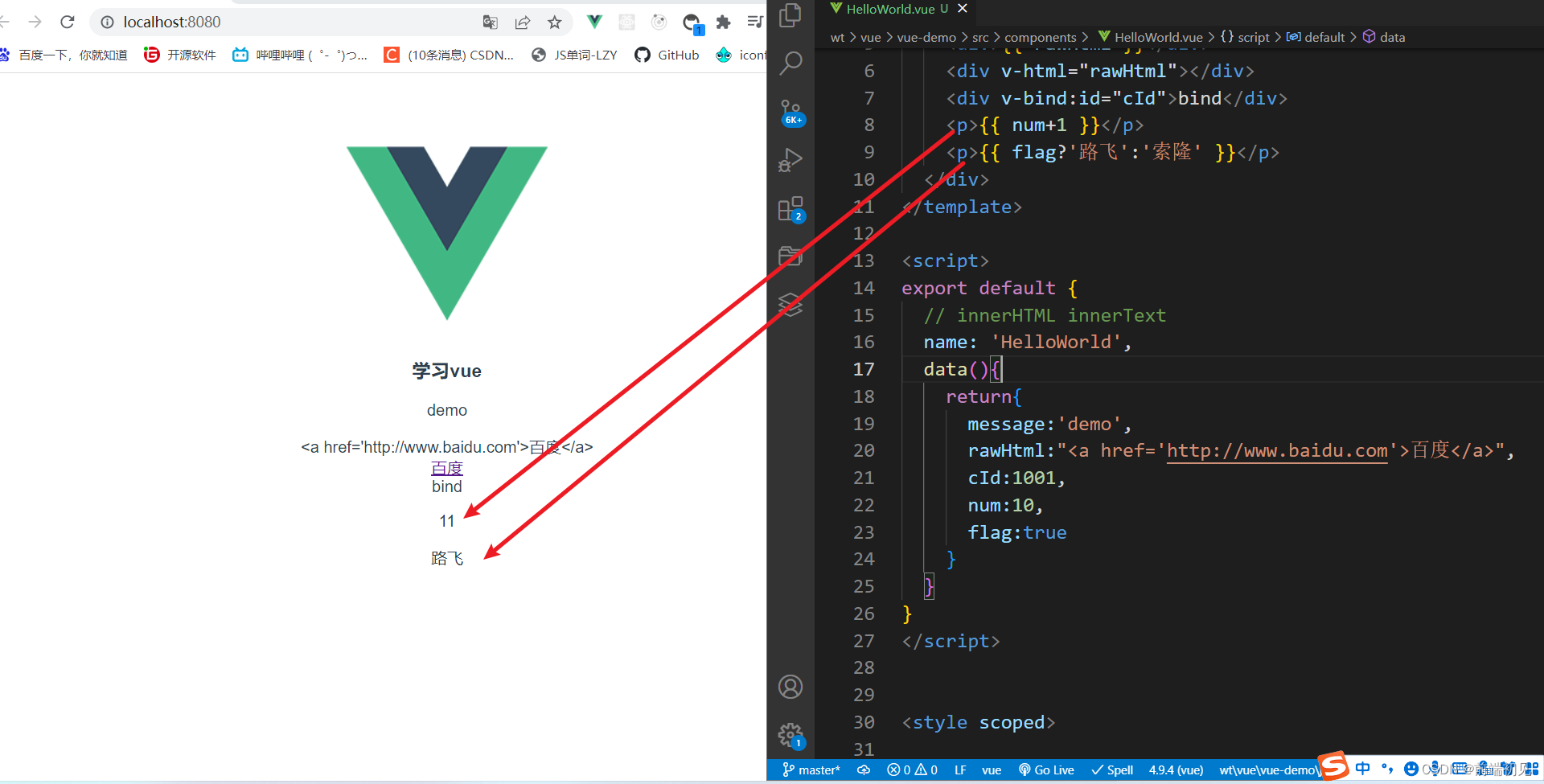Screen dimensions: 1544x784
Task: Click export default on line 14
Action: click(x=979, y=288)
